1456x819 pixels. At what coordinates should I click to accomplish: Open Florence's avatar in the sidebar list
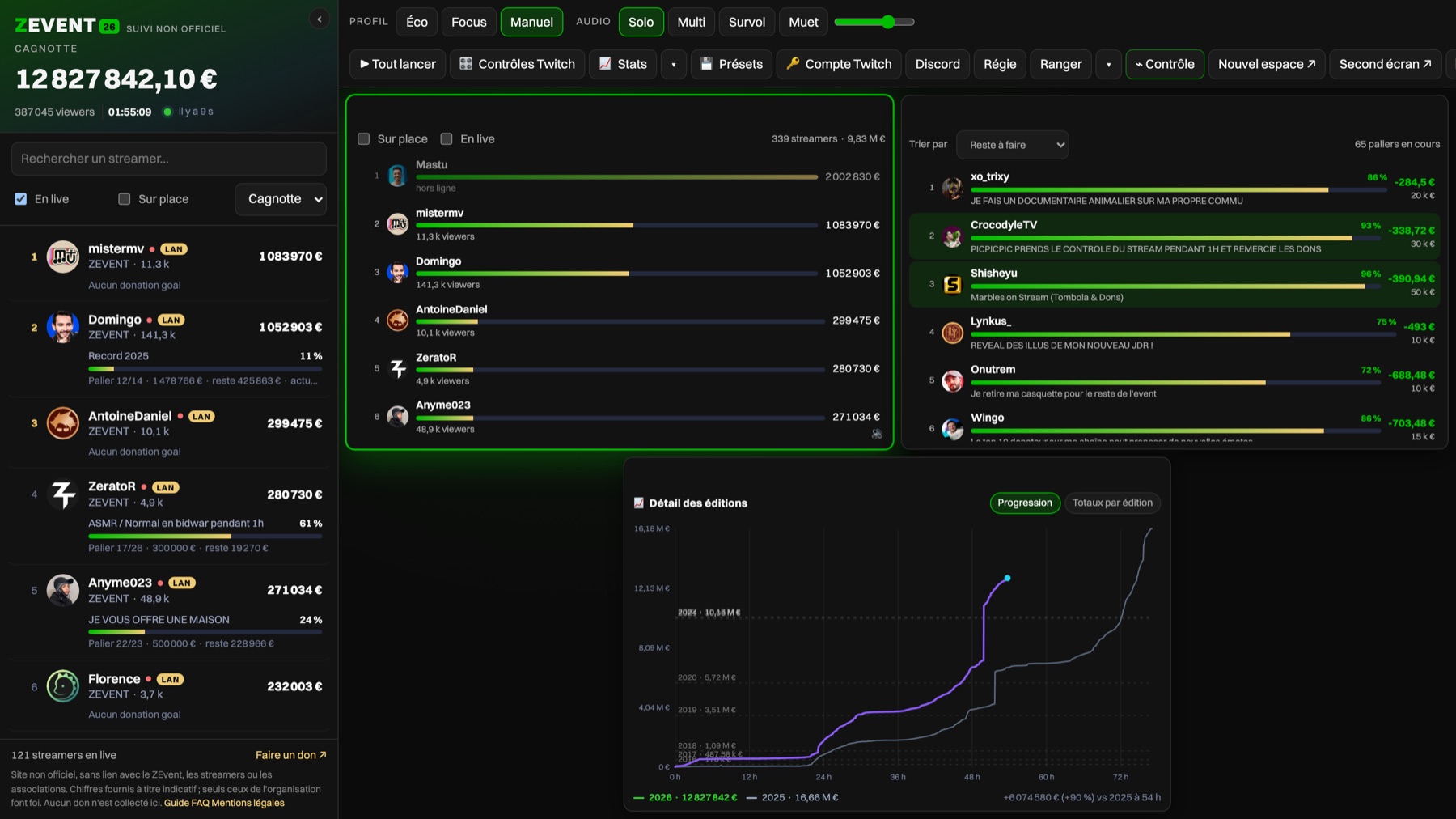point(62,686)
